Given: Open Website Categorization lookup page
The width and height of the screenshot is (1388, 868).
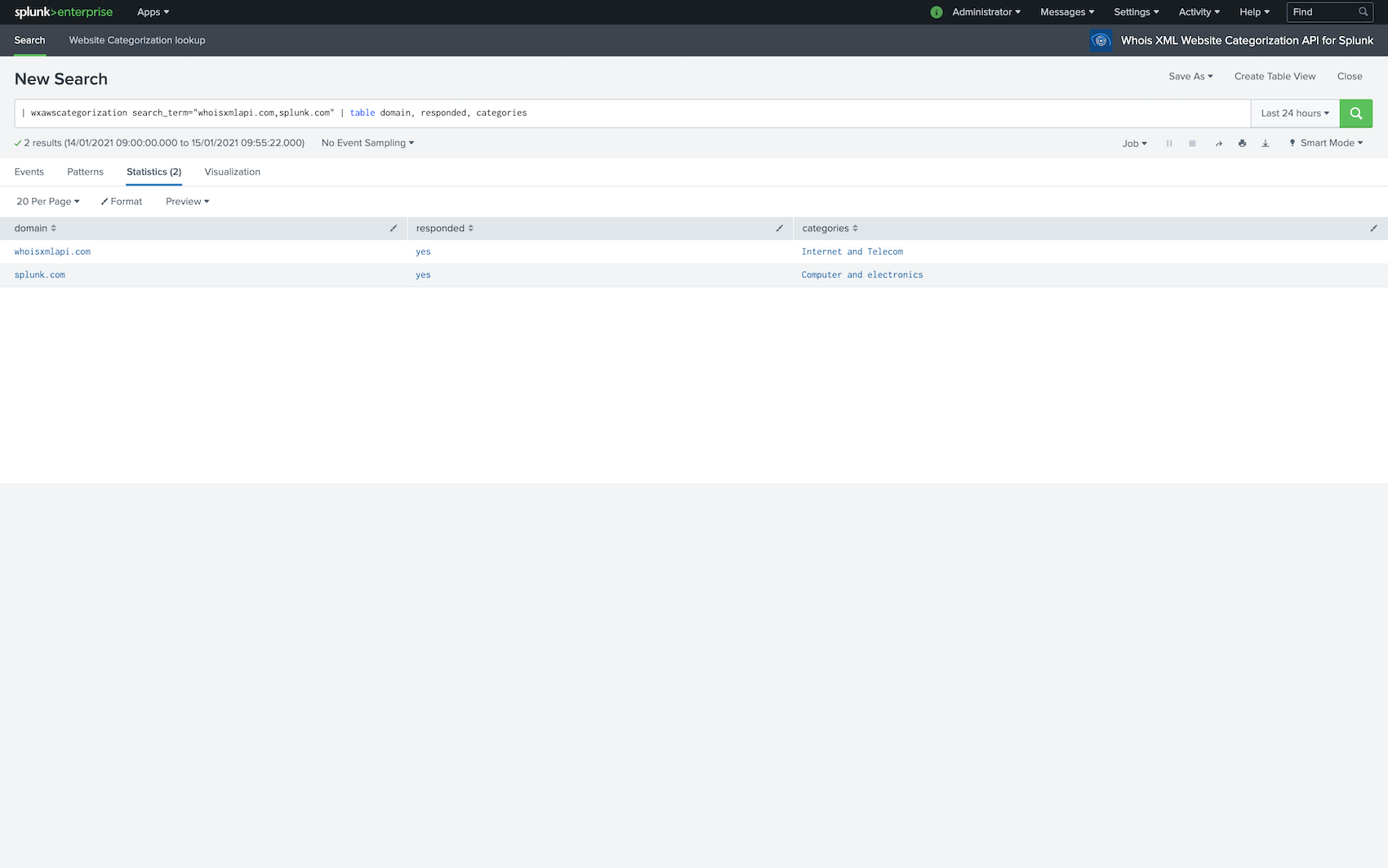Looking at the screenshot, I should click(137, 40).
